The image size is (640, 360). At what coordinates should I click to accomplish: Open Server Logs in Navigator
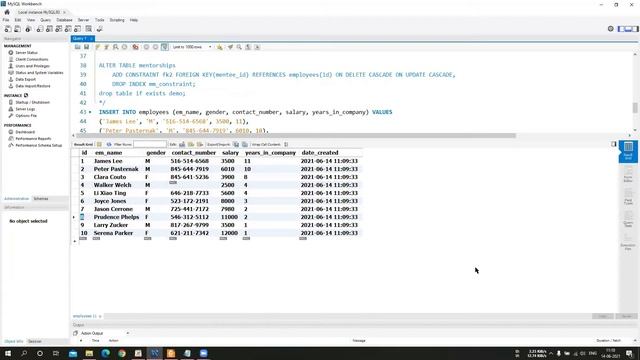pos(25,109)
